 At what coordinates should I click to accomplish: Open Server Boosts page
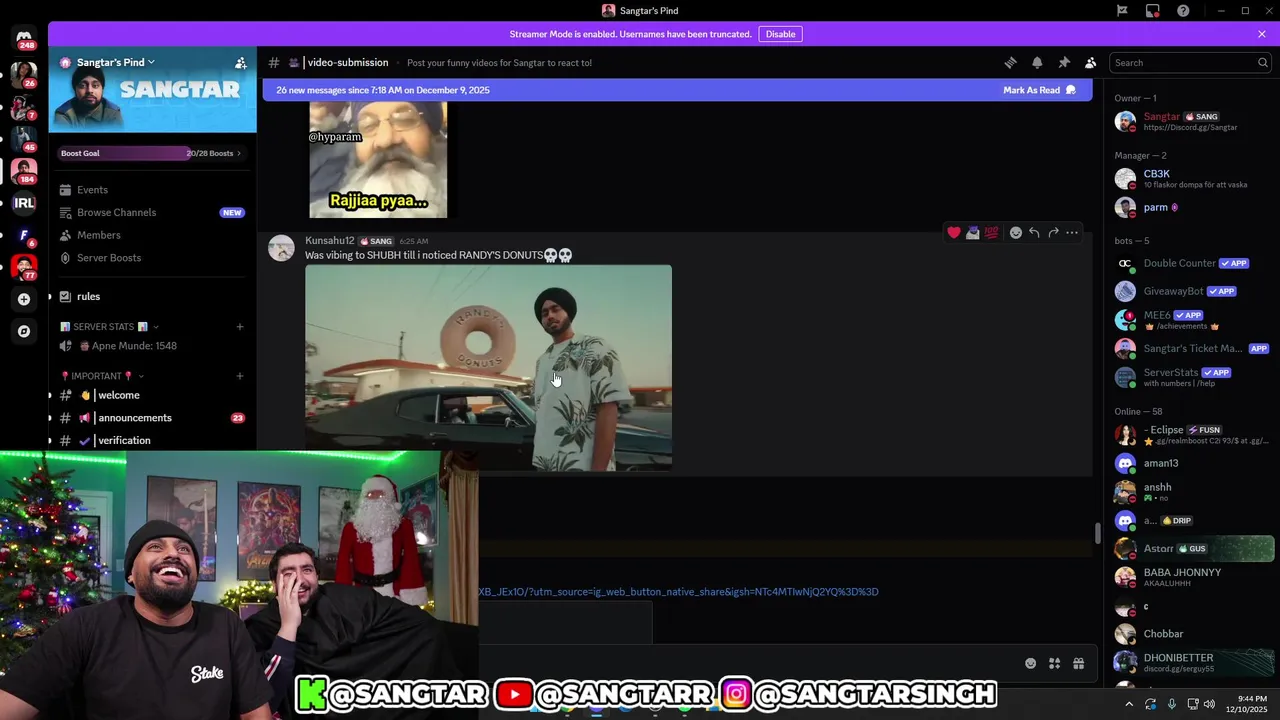152,258
